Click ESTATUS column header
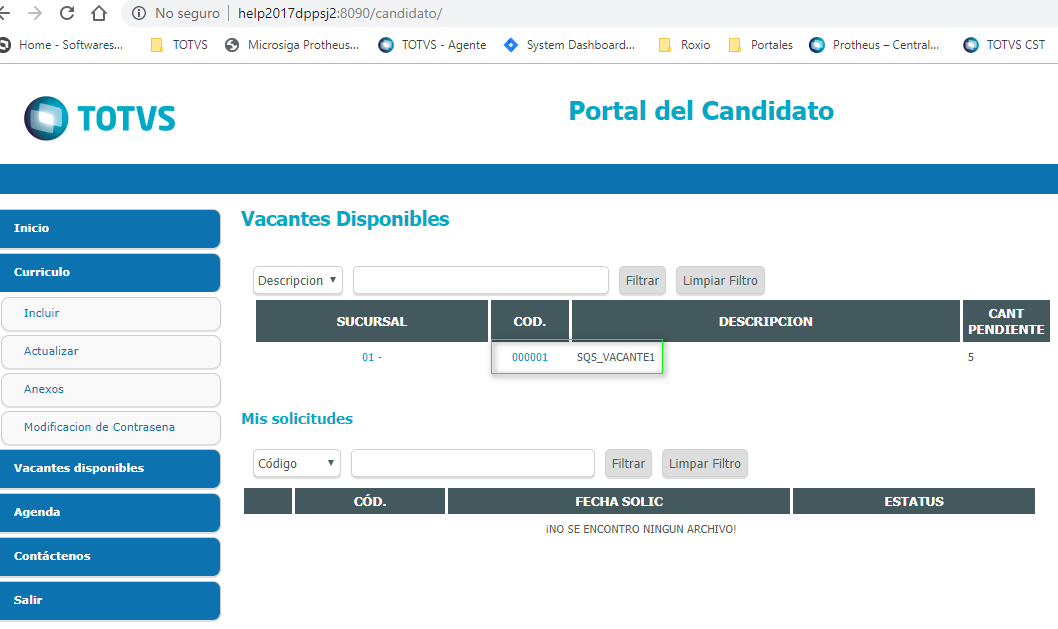1058x629 pixels. point(914,501)
